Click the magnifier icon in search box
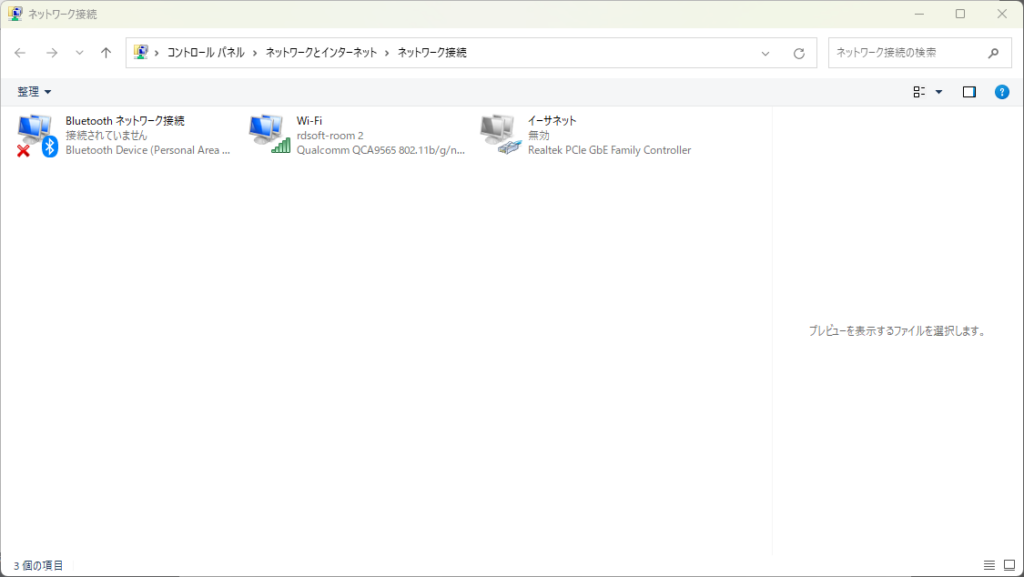The width and height of the screenshot is (1024, 577). coord(993,53)
